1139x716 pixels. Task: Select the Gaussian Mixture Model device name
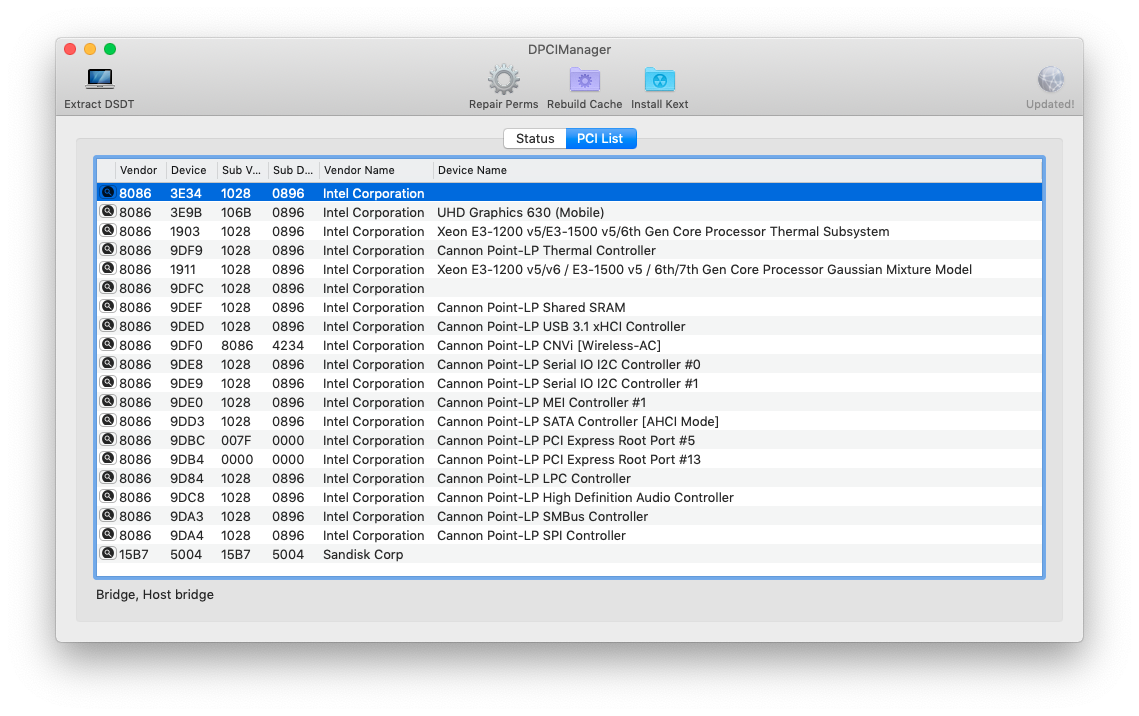[704, 269]
